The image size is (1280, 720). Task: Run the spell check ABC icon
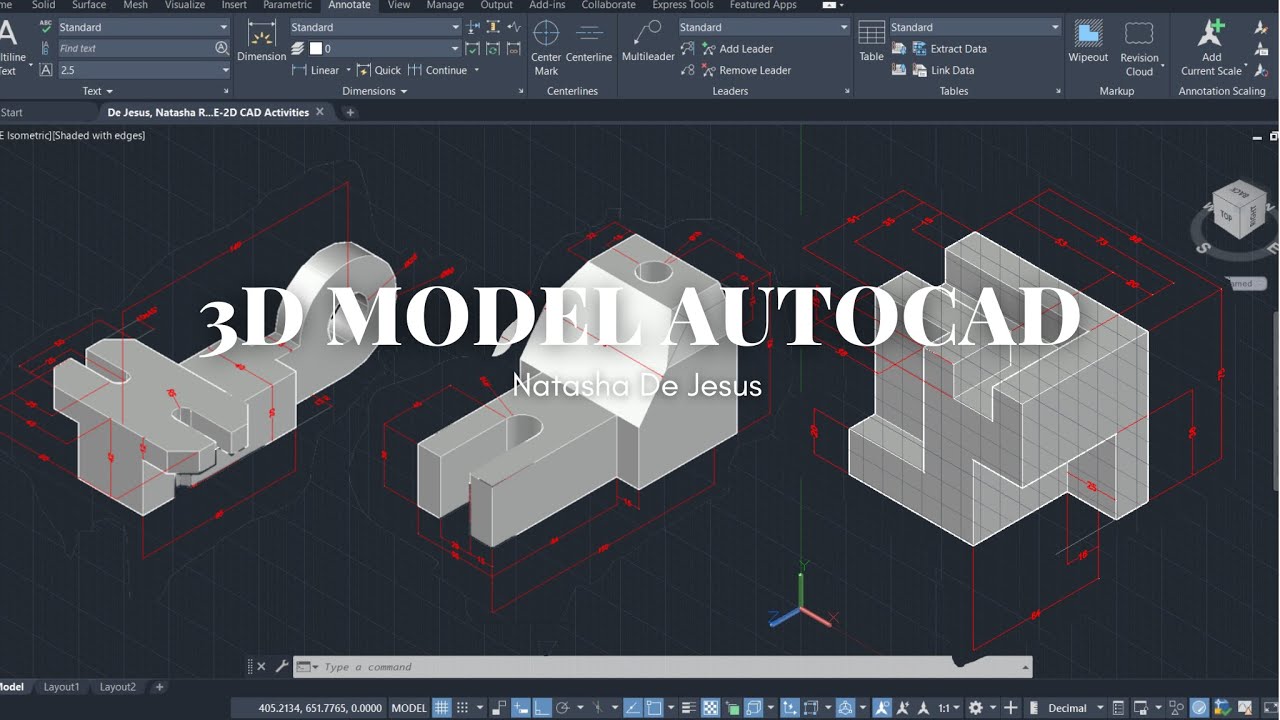[46, 27]
